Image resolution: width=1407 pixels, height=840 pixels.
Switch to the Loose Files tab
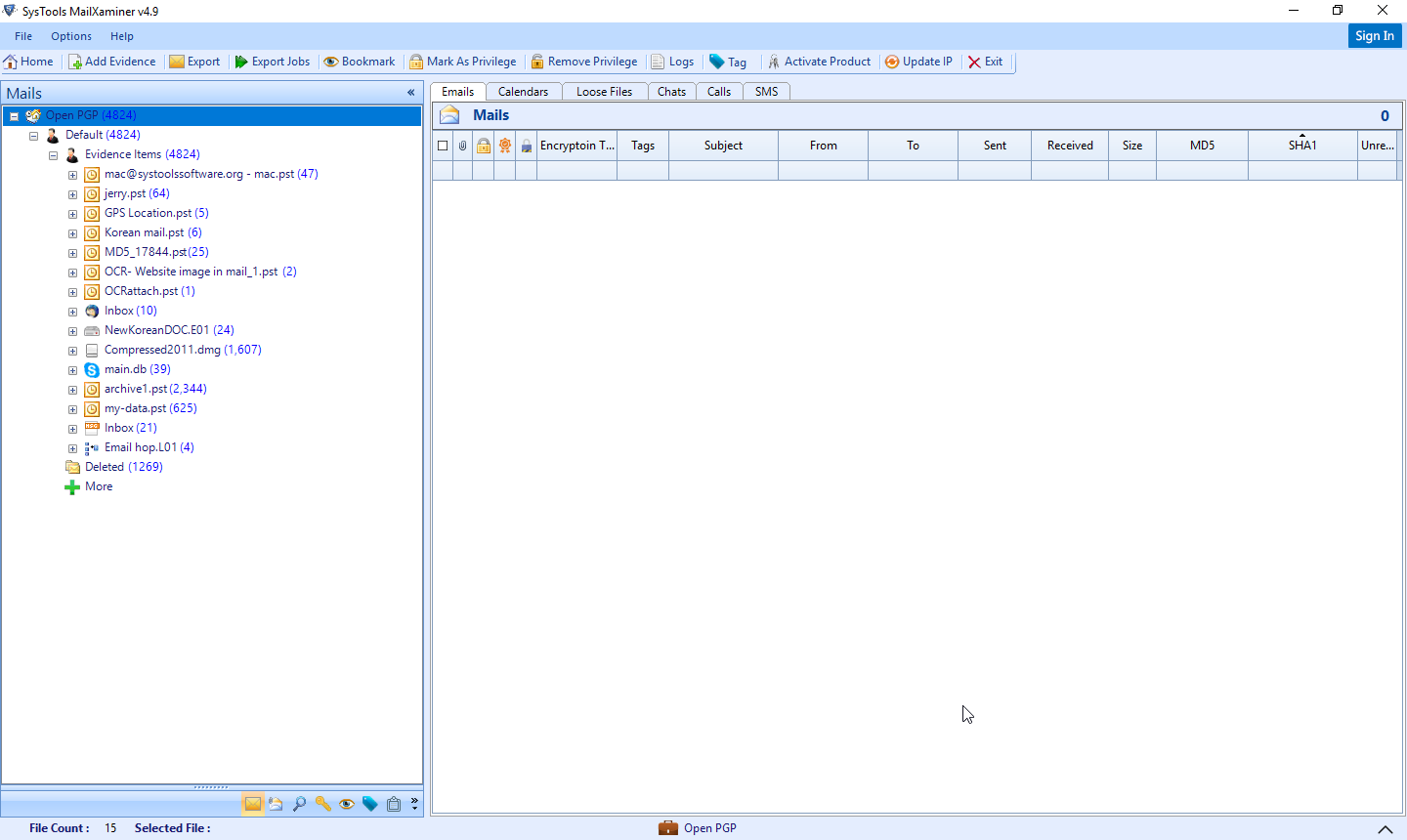(x=605, y=92)
